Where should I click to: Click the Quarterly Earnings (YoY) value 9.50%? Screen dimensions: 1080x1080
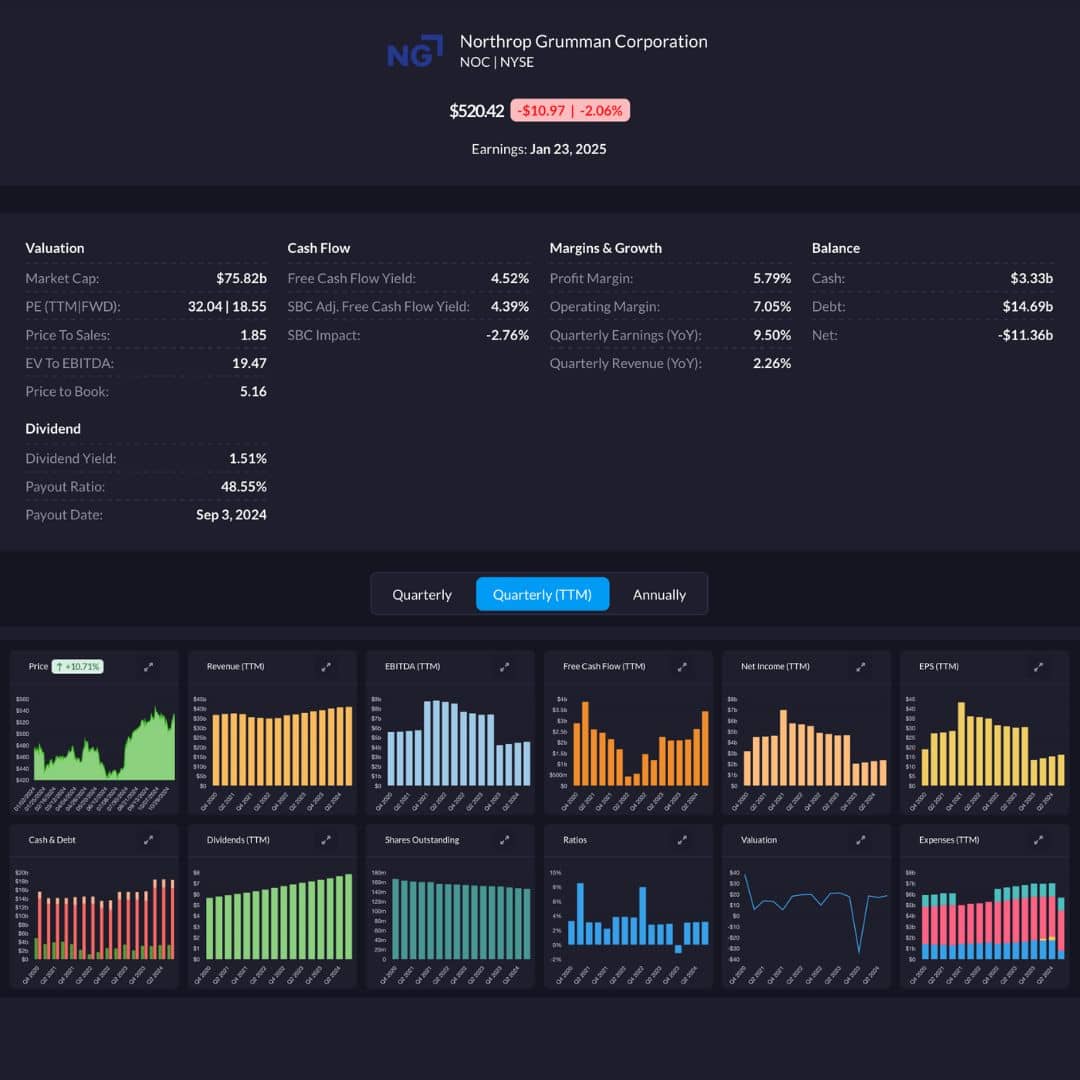772,335
